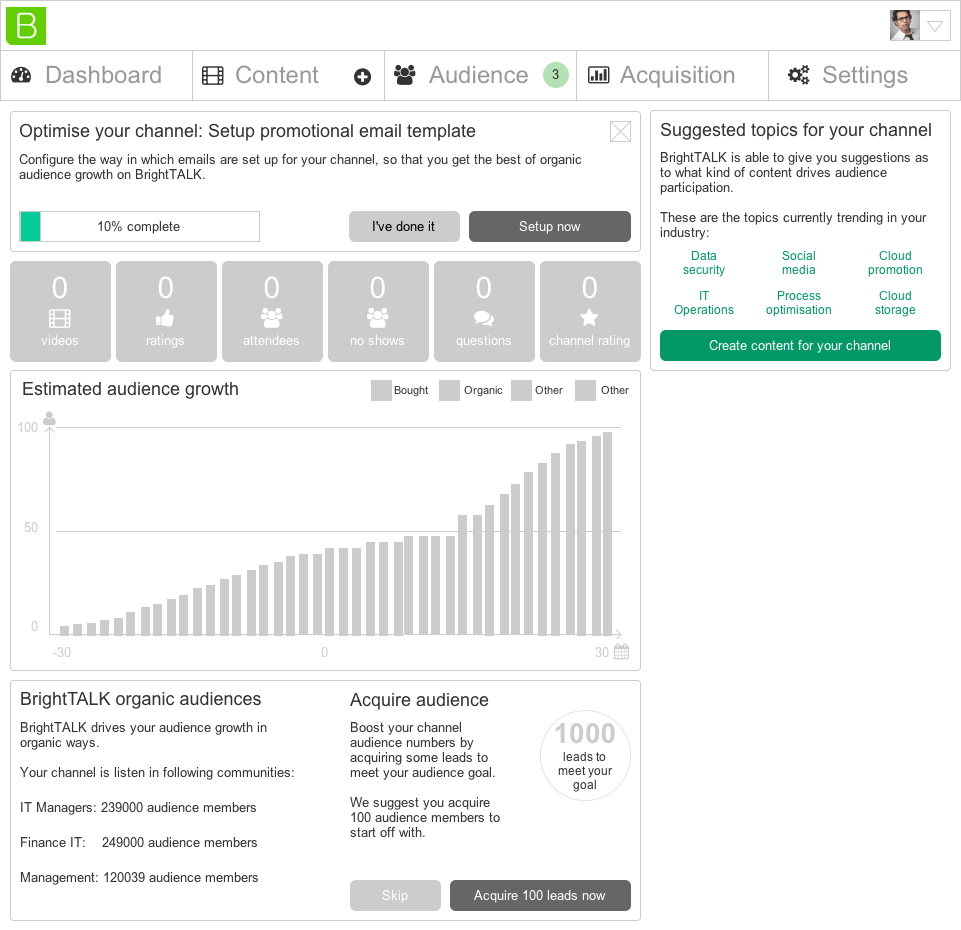Click the I've done it button

[404, 226]
